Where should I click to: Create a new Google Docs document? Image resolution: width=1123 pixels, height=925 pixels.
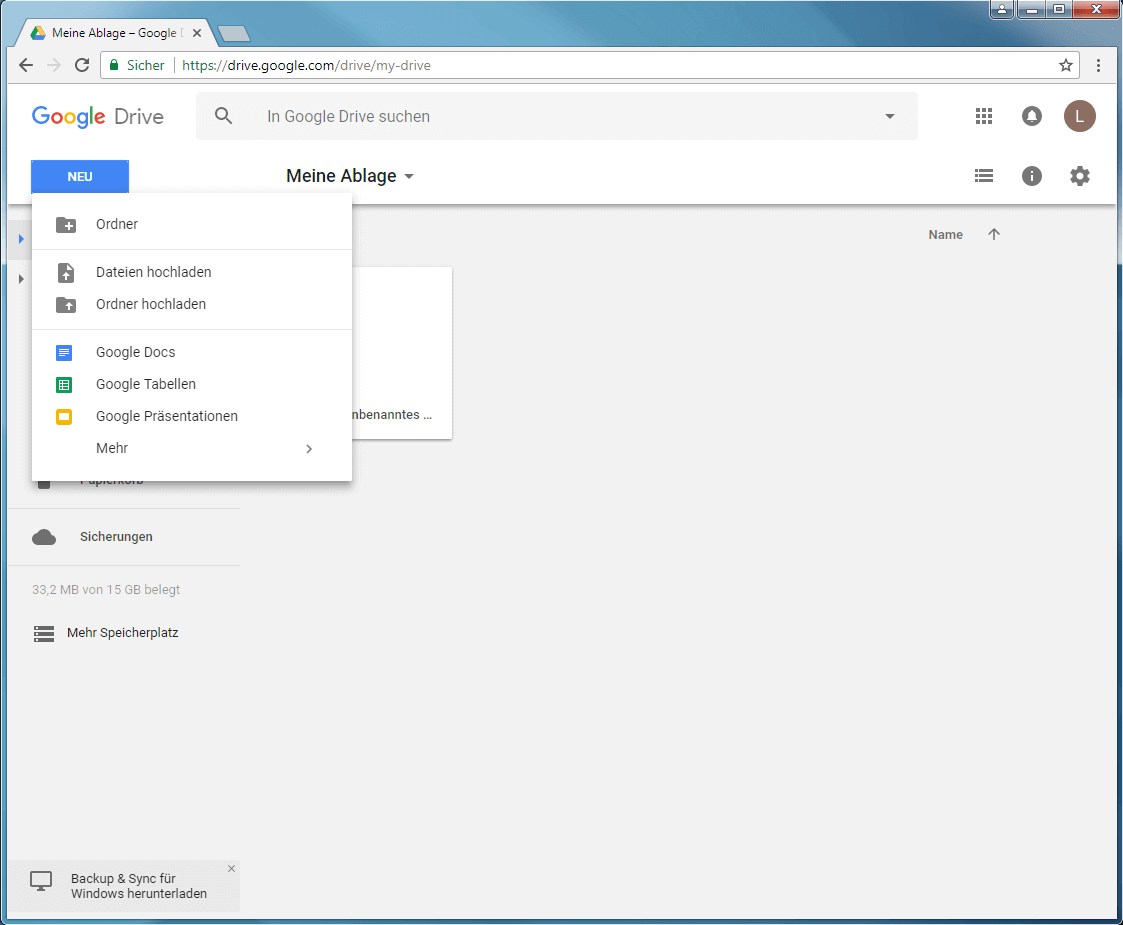pos(192,352)
